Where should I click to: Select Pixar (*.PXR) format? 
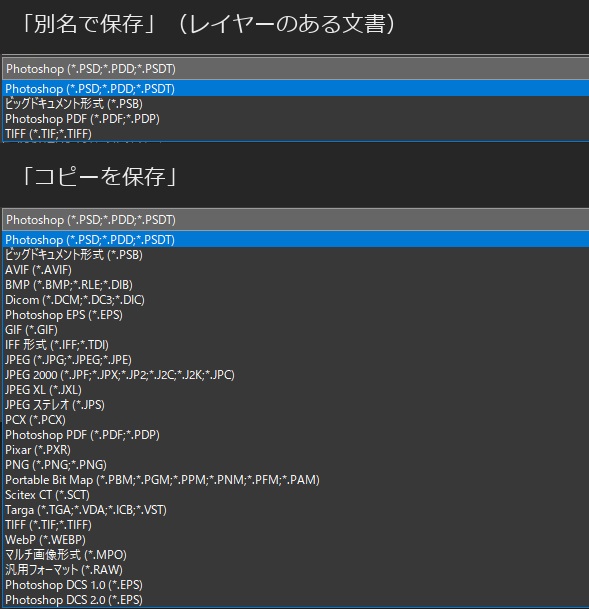point(296,450)
